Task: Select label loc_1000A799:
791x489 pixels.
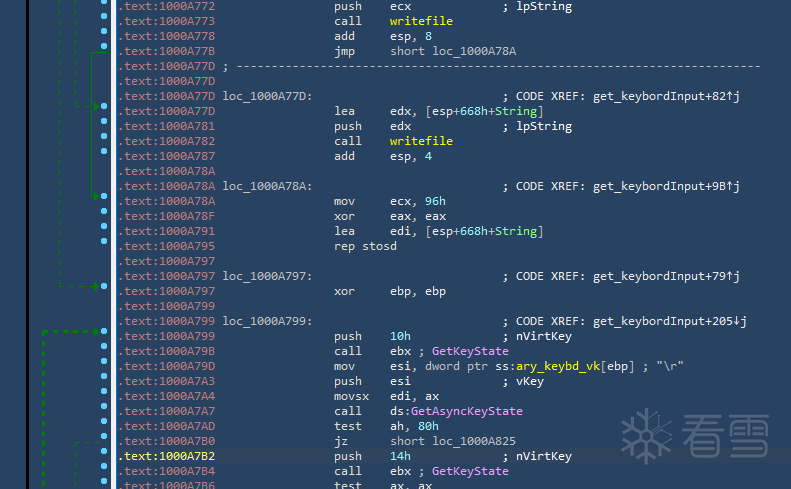Action: tap(267, 321)
